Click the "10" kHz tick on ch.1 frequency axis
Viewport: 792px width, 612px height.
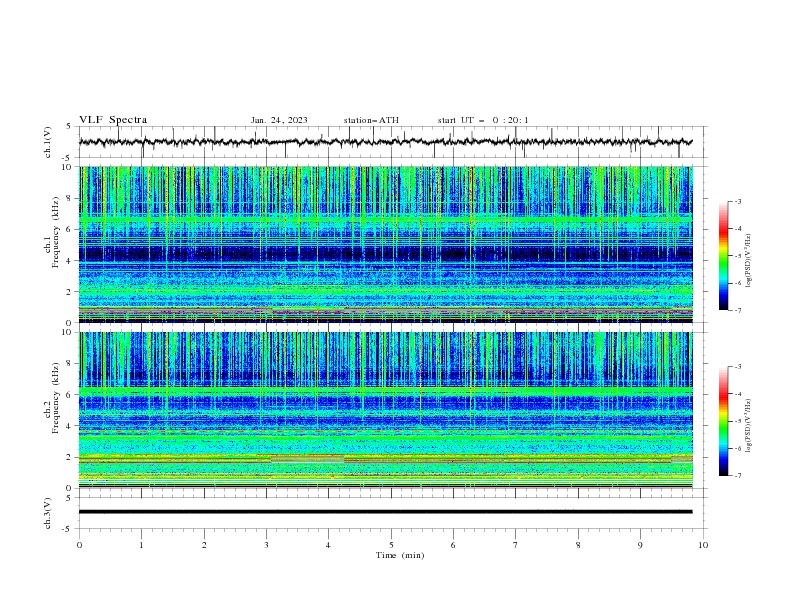point(68,167)
